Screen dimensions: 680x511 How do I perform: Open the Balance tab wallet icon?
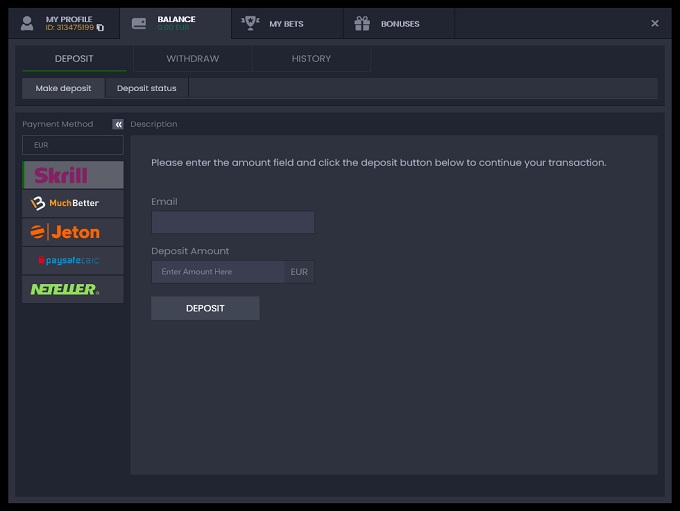click(x=139, y=23)
